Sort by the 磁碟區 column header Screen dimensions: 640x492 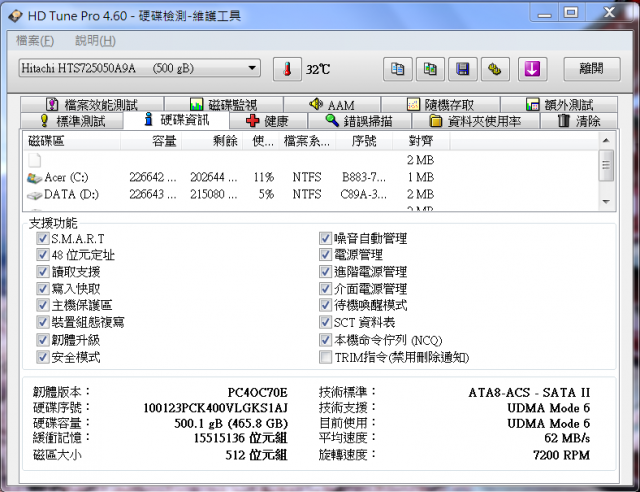coord(71,141)
